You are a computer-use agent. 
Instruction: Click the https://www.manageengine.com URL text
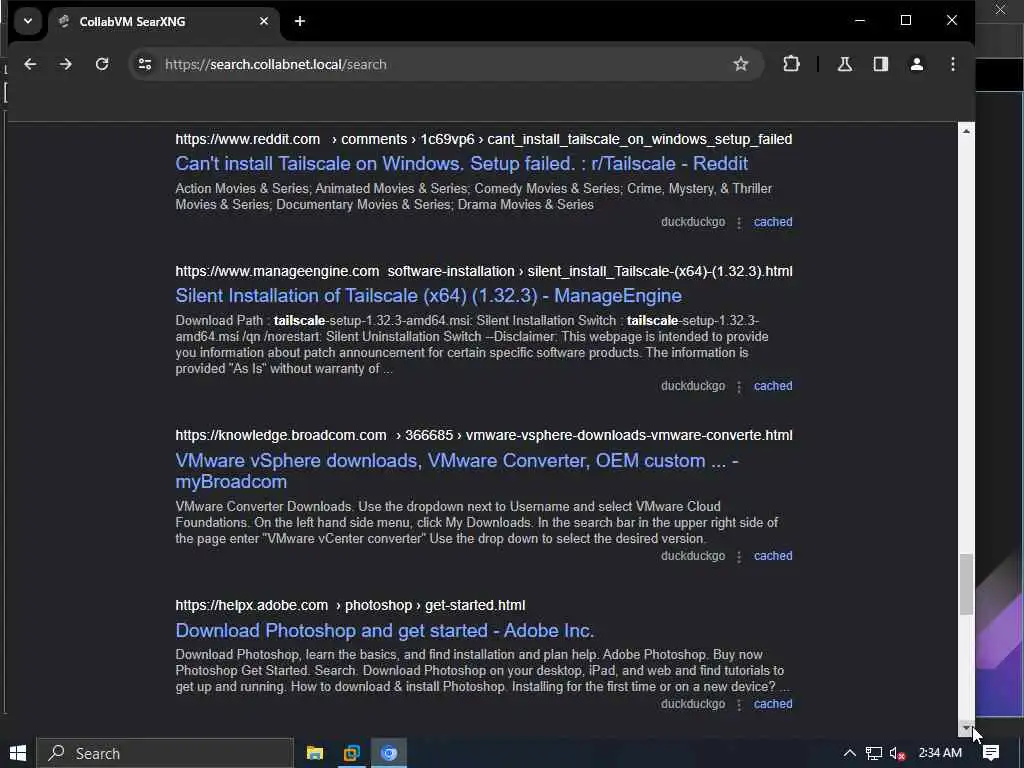[x=277, y=271]
